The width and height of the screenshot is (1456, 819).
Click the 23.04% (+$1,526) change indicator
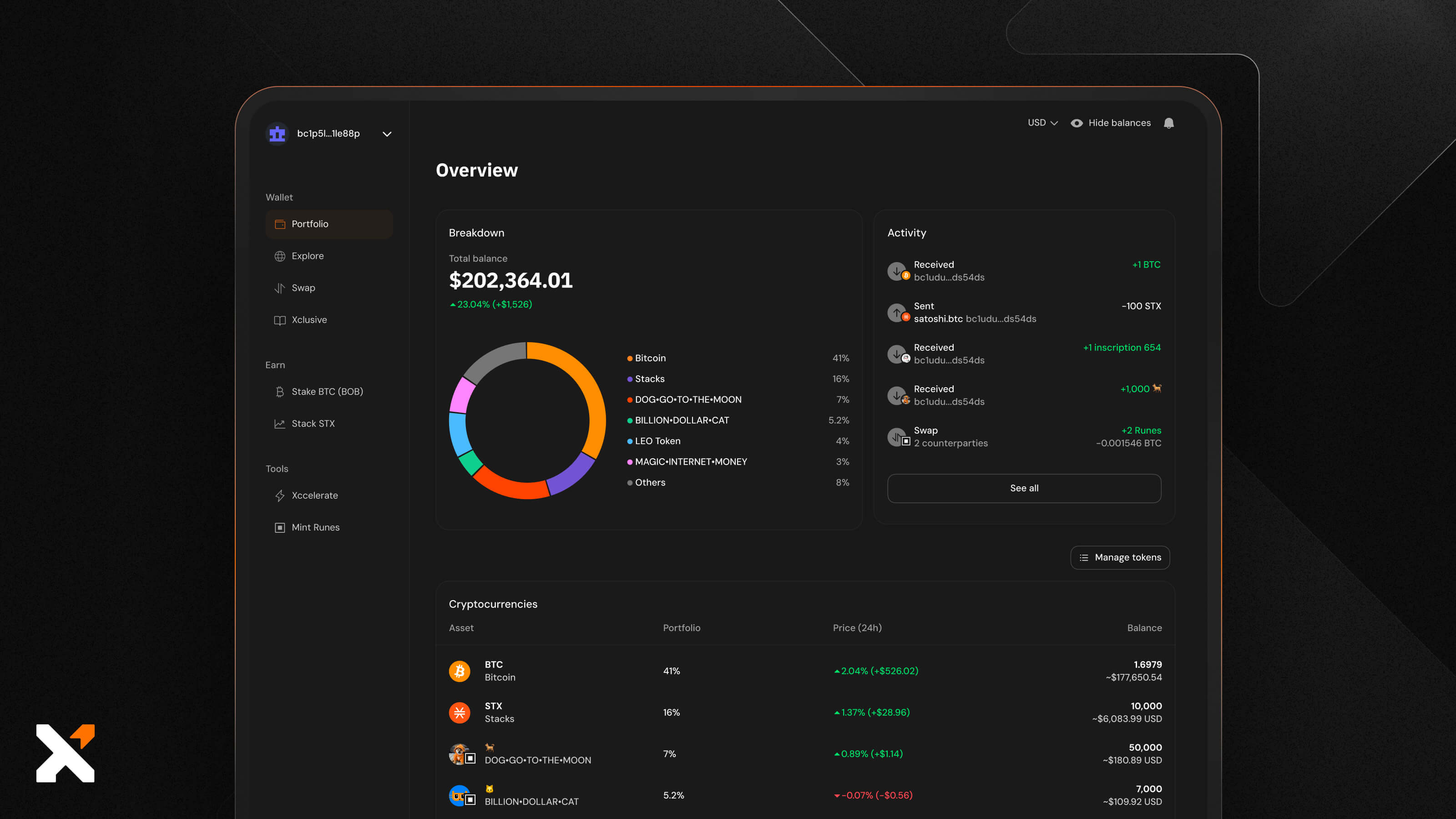coord(490,305)
